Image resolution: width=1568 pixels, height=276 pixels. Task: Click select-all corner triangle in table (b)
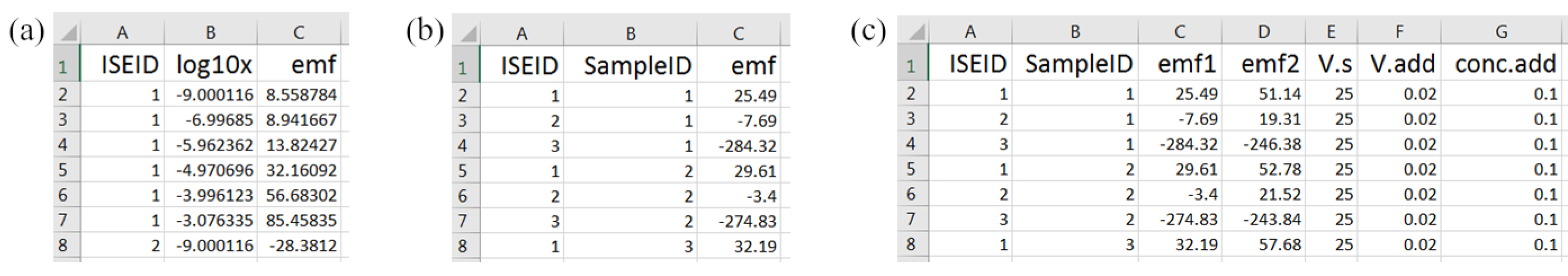click(467, 33)
